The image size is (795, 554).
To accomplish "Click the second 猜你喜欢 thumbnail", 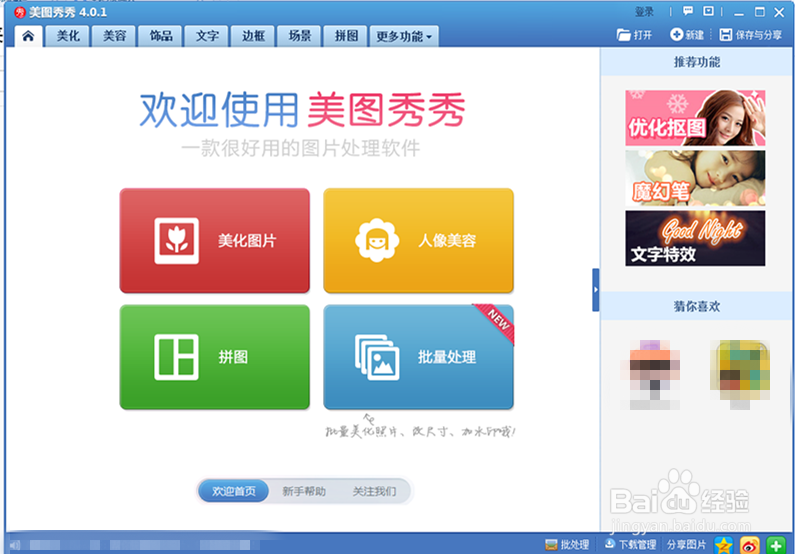I will tap(740, 375).
